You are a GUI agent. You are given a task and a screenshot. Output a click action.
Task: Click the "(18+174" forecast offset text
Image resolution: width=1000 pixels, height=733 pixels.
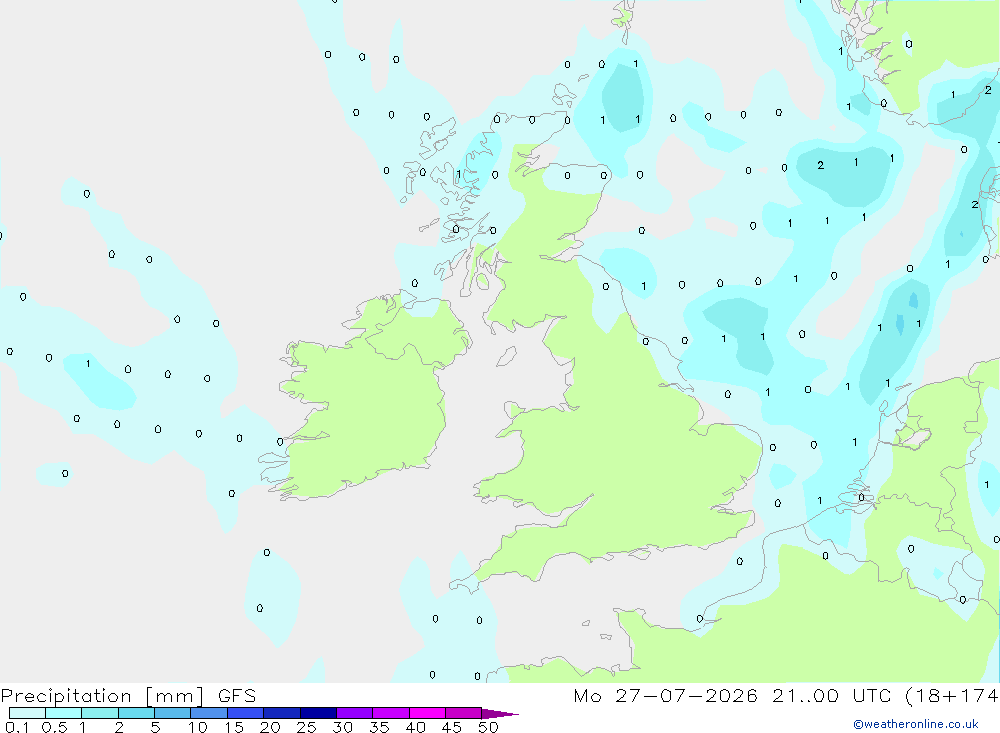[953, 695]
